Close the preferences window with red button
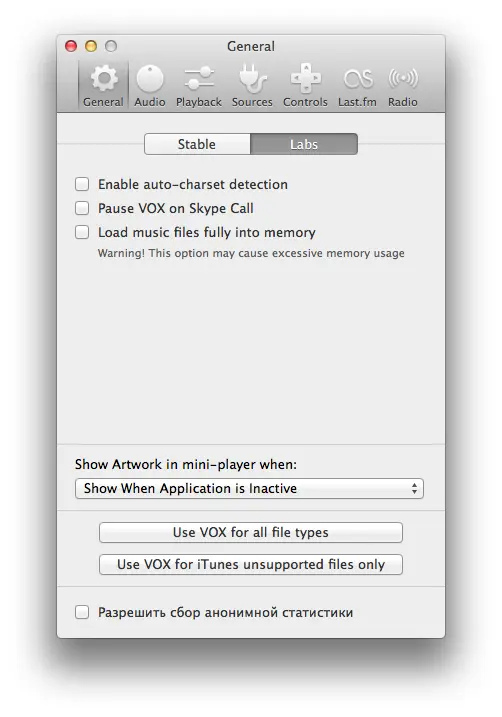This screenshot has height=717, width=502. point(71,46)
